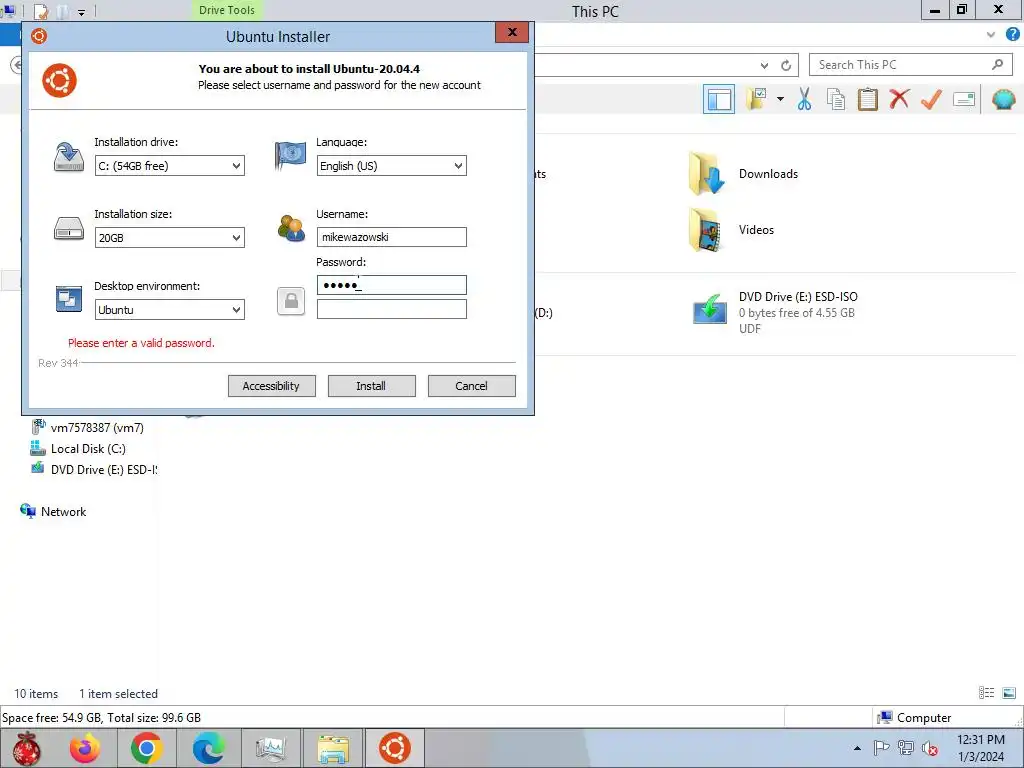This screenshot has height=768, width=1024.
Task: Restore down the This PC window
Action: 962,10
